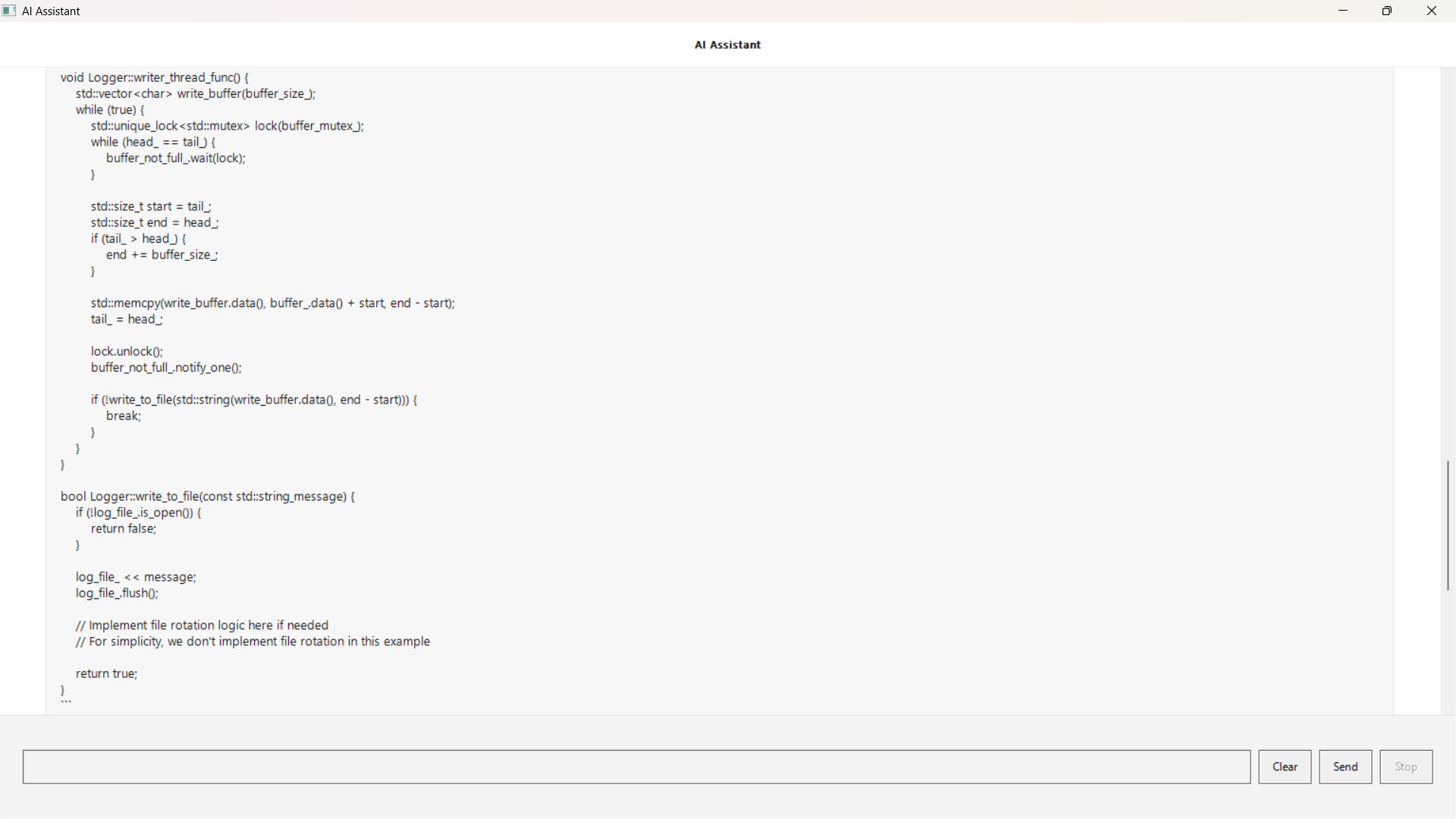Click the writer_thread_func function signature line
1456x819 pixels.
tap(155, 77)
